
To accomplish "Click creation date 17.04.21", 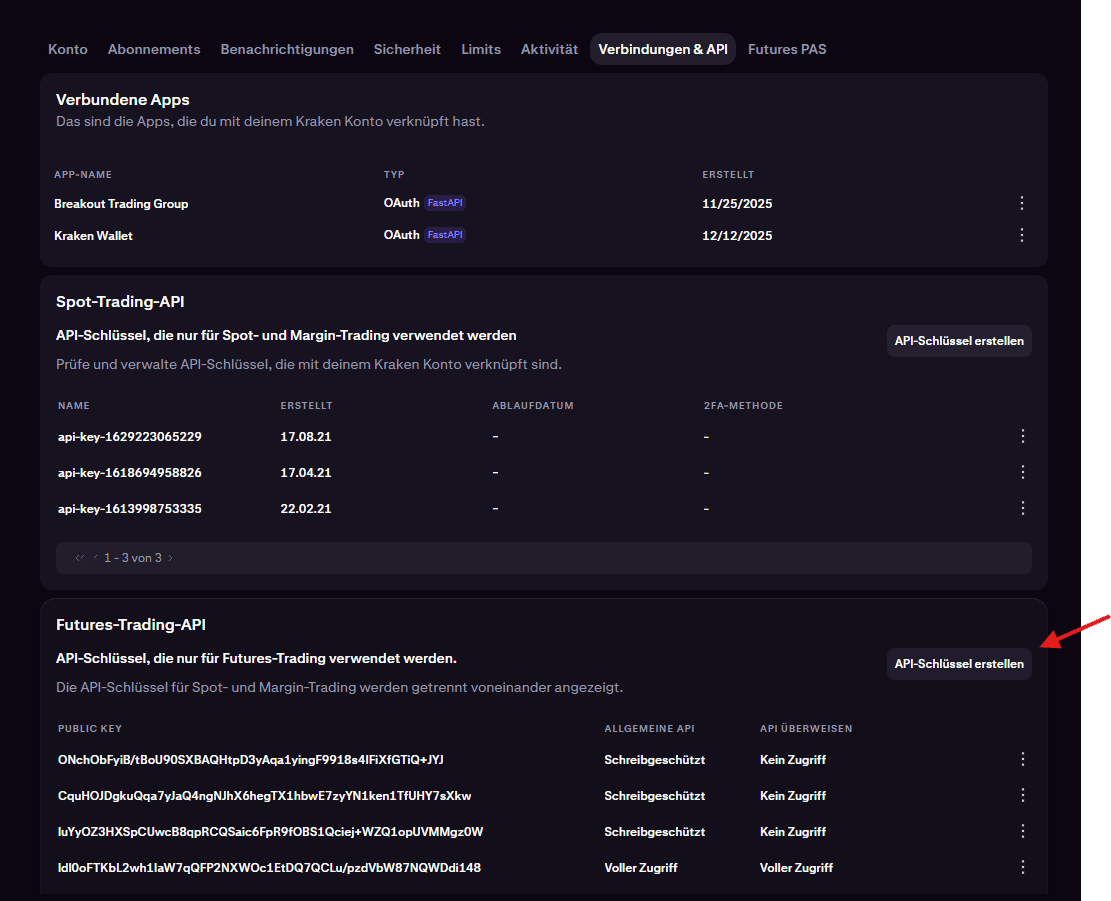I will tap(306, 473).
